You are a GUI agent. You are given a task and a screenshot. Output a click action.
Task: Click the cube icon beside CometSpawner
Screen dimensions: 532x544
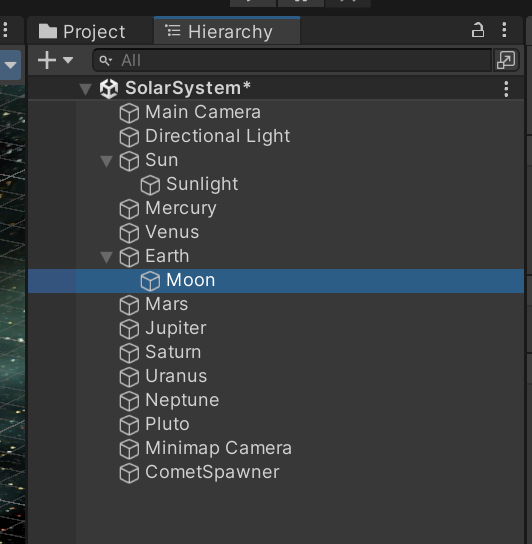coord(129,473)
